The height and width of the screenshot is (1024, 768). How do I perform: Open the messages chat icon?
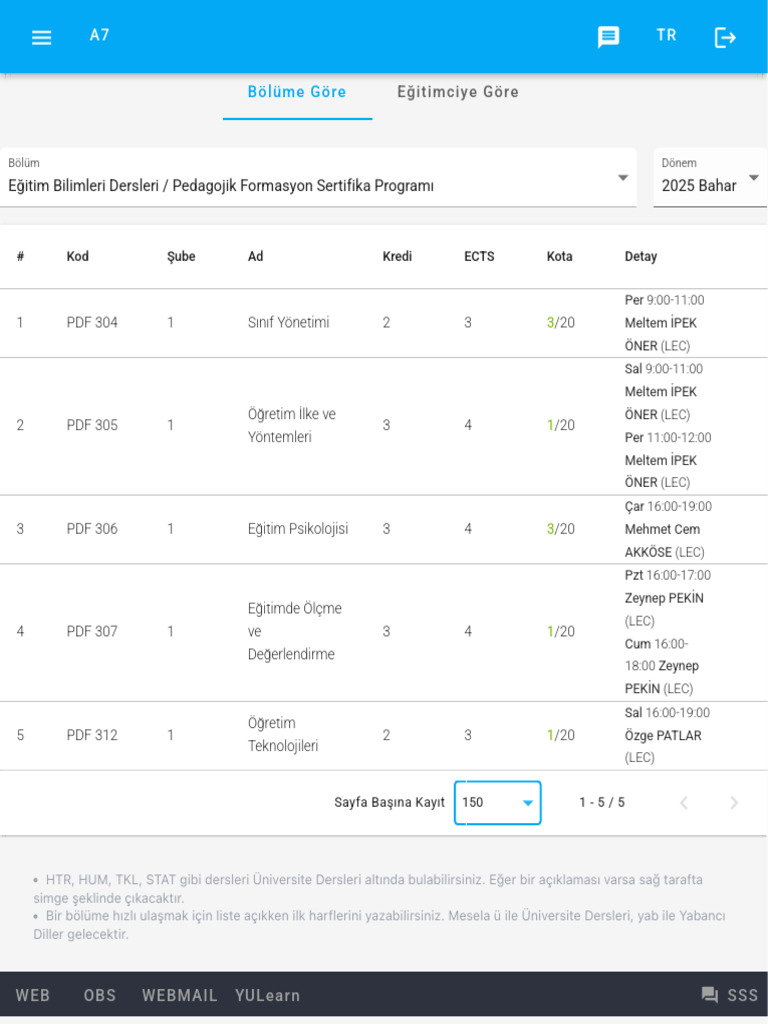pyautogui.click(x=608, y=37)
